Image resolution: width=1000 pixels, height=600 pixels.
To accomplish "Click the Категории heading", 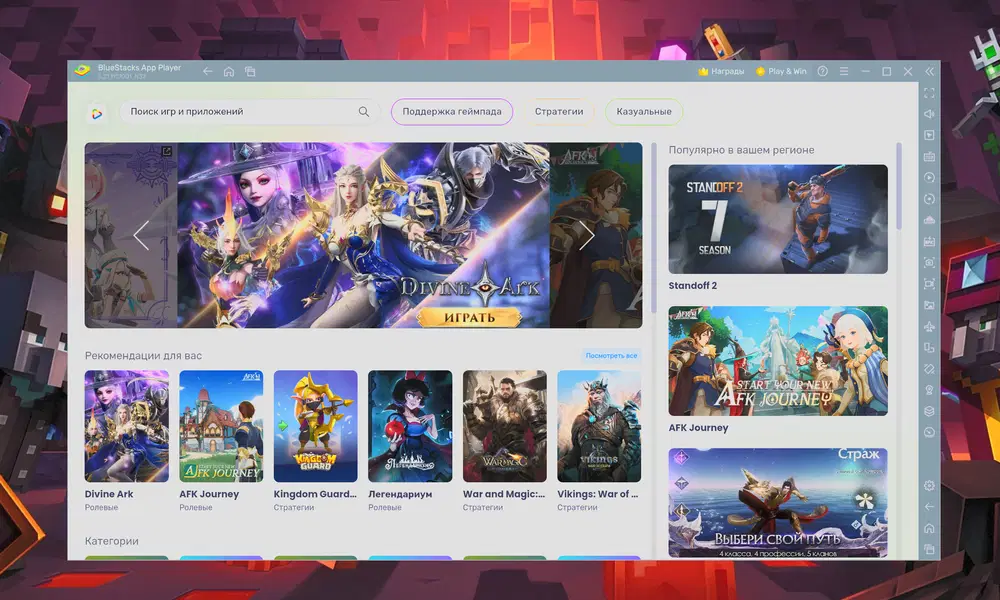I will point(112,541).
